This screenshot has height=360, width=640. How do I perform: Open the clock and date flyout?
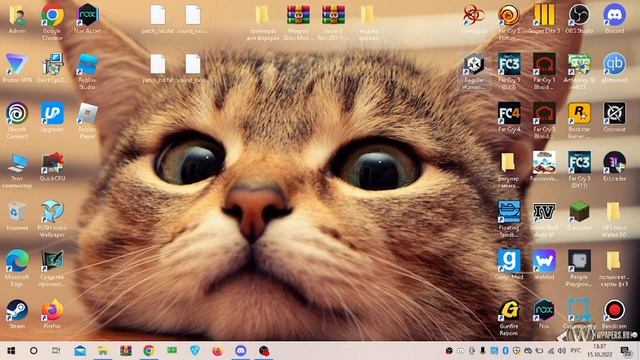[599, 351]
